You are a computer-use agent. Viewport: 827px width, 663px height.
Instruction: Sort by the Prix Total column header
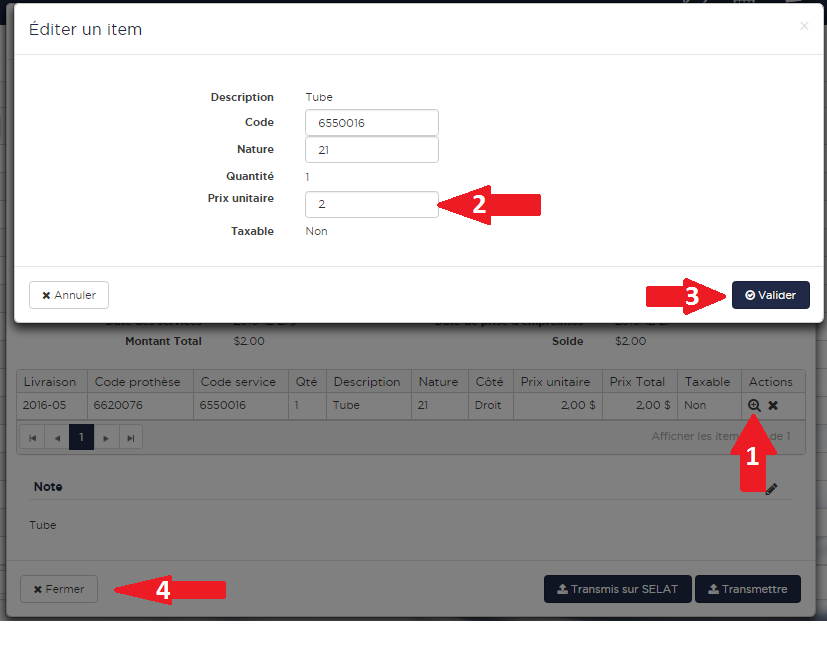pyautogui.click(x=638, y=382)
